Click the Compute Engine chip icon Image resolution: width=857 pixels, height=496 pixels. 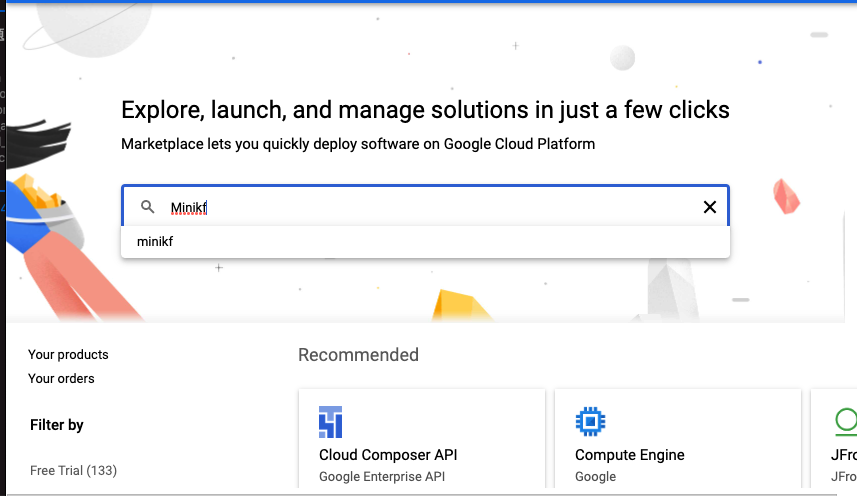click(591, 421)
